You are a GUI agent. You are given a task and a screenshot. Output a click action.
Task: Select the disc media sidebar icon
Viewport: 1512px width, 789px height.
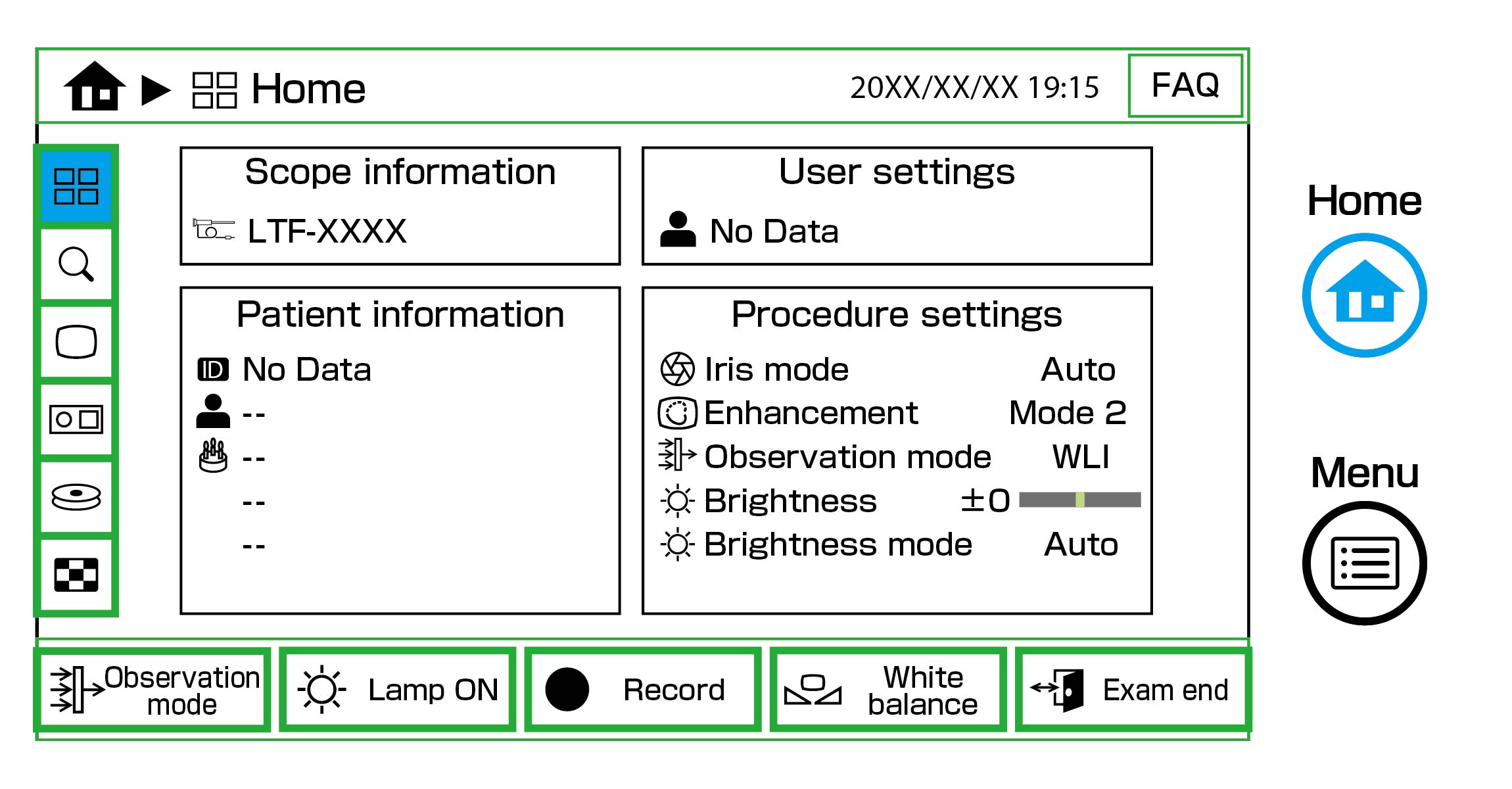pyautogui.click(x=76, y=497)
